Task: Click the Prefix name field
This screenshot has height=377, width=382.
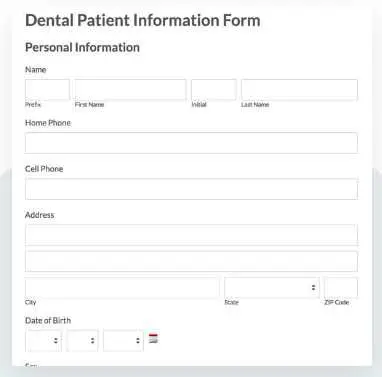Action: pyautogui.click(x=47, y=89)
